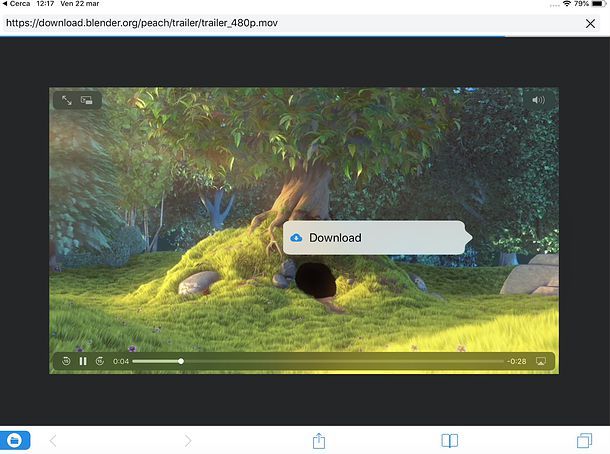This screenshot has width=610, height=454.
Task: Skip forward 15 seconds
Action: point(100,361)
